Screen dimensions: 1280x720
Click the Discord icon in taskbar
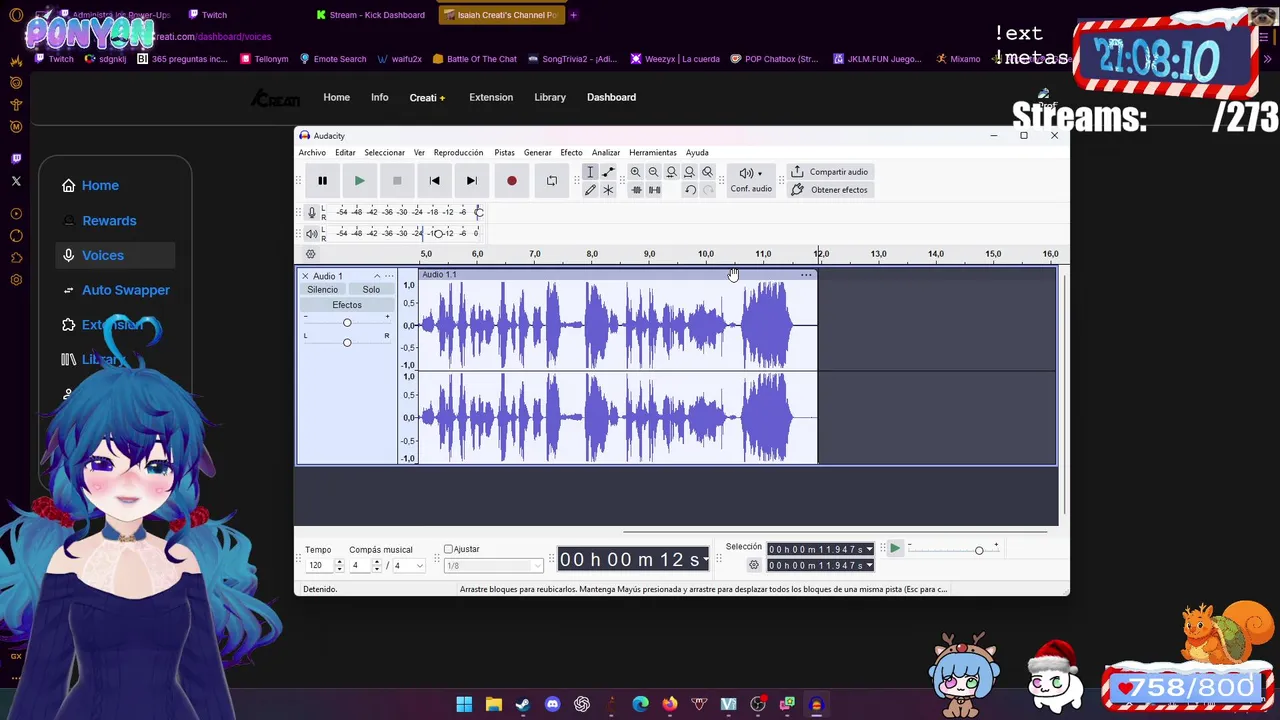point(552,704)
